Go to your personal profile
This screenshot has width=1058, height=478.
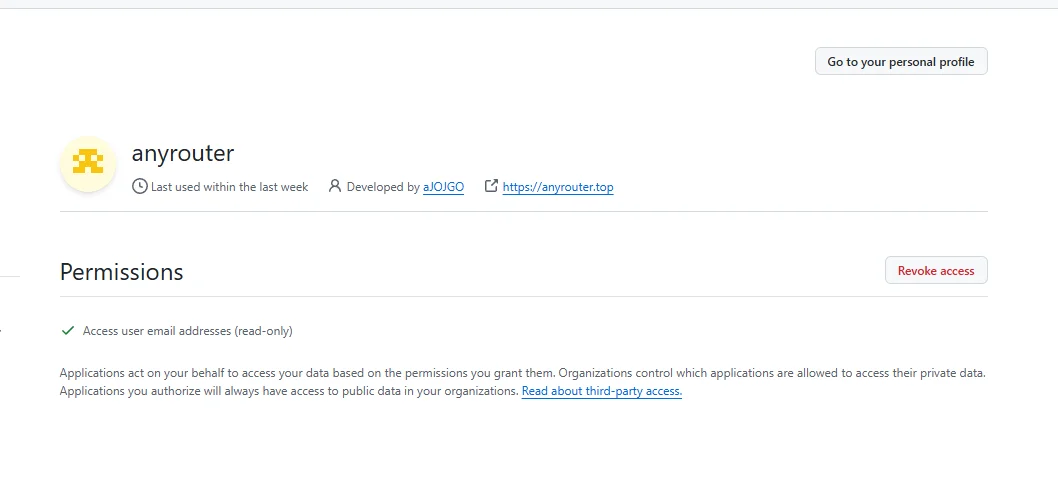(x=901, y=62)
